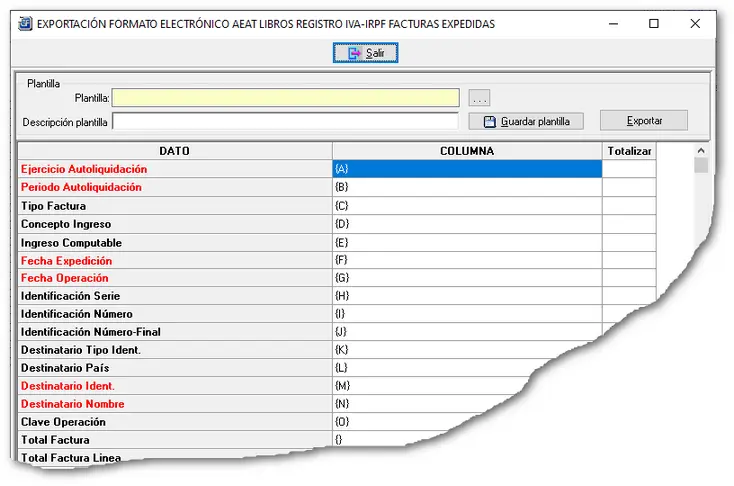Toggle Totalizar cell for Tipo Factura
The image size is (734, 486).
(629, 205)
